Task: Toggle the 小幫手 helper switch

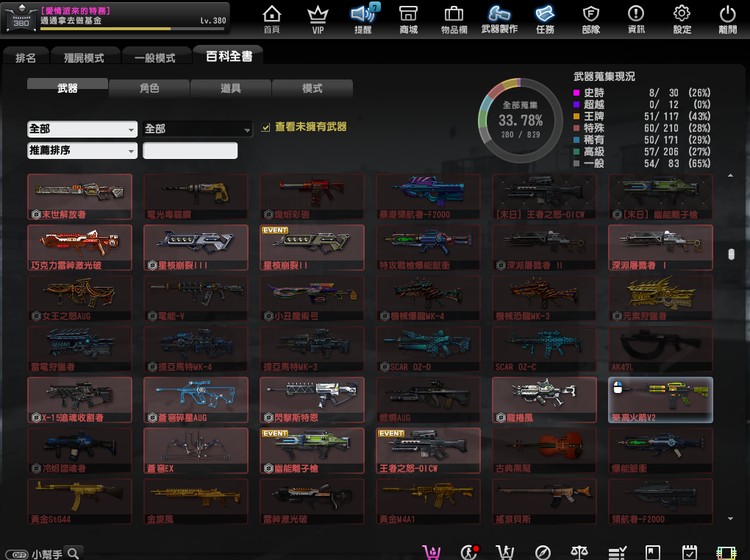Action: (17, 555)
